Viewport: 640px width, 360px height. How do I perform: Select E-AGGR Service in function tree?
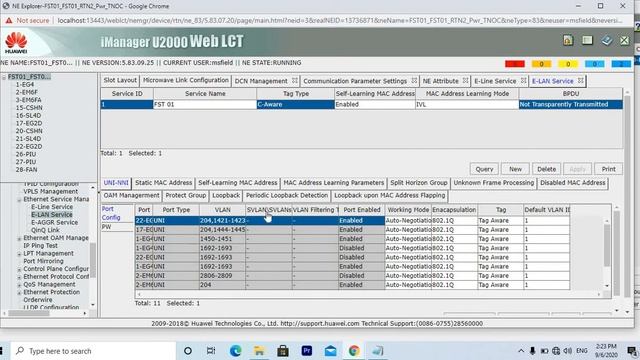(54, 222)
